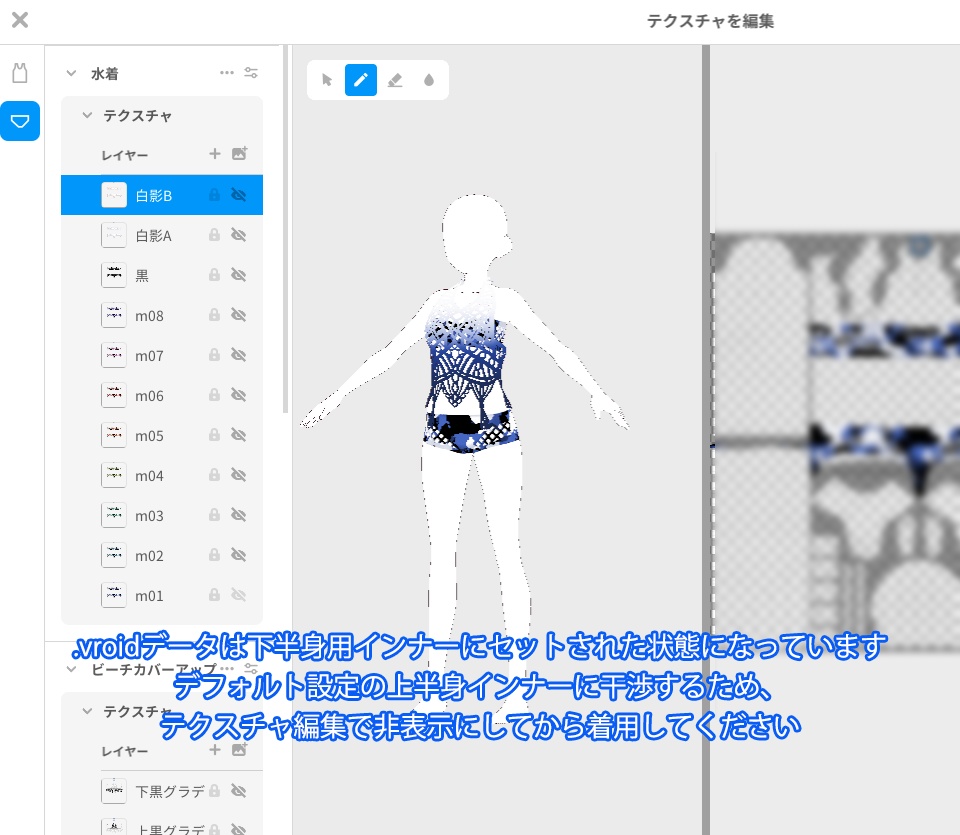Select the tops category in the left sidebar
Image resolution: width=960 pixels, height=835 pixels.
[20, 72]
